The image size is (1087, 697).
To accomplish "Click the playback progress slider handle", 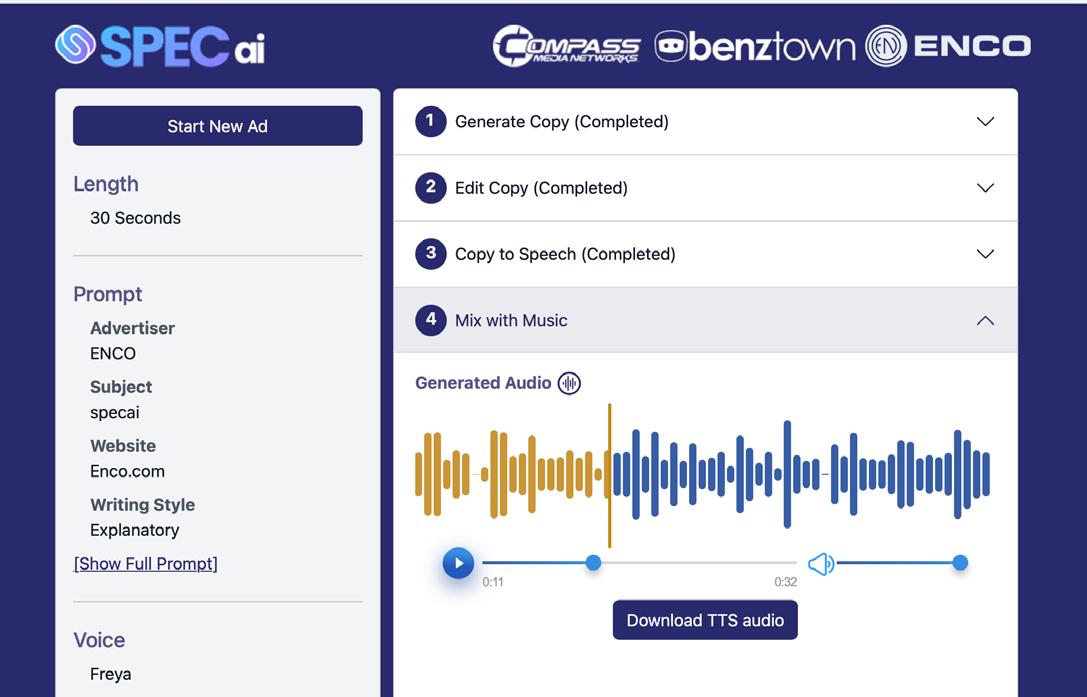I will (593, 563).
